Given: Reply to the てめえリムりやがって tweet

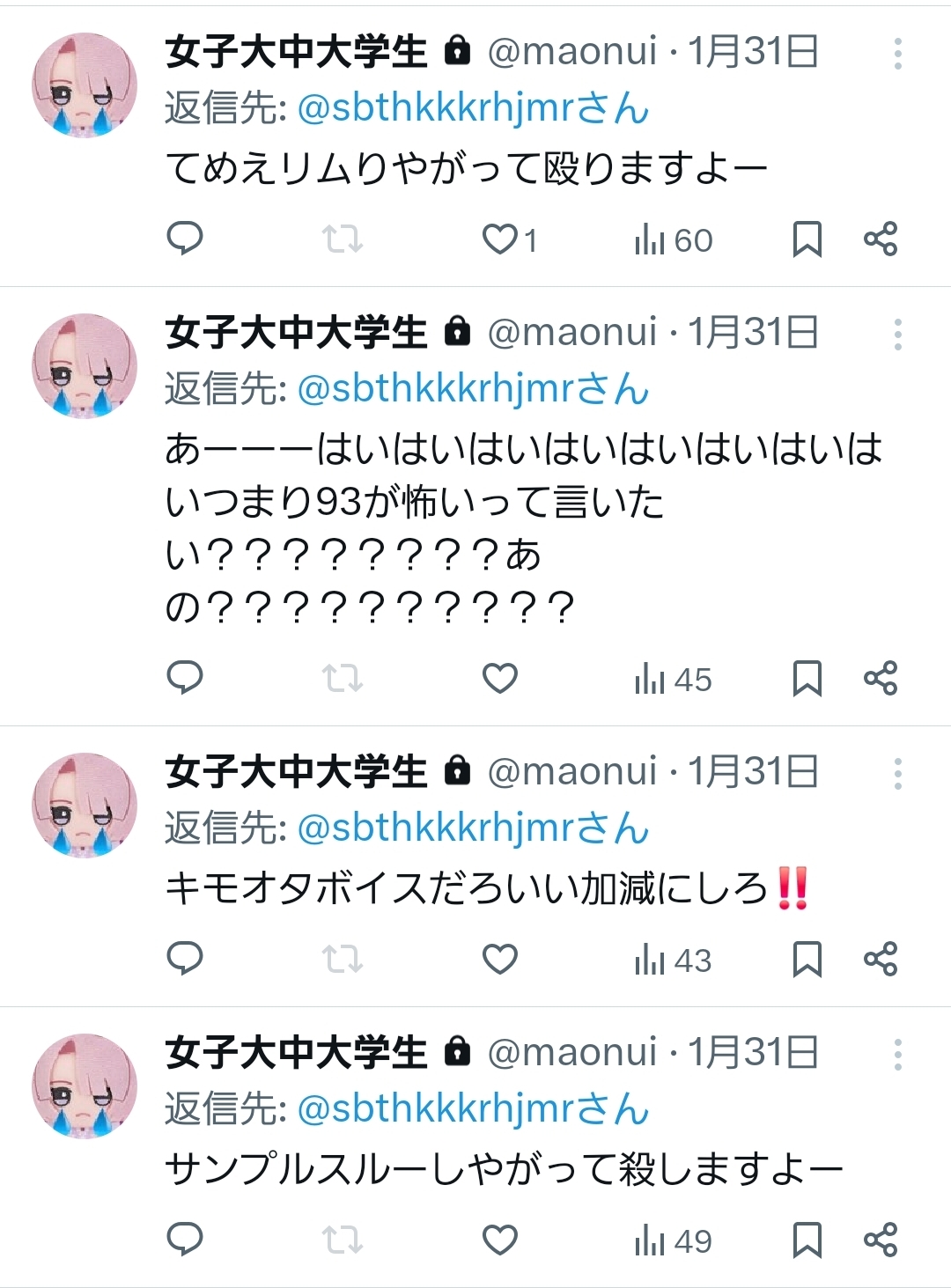Looking at the screenshot, I should (185, 239).
